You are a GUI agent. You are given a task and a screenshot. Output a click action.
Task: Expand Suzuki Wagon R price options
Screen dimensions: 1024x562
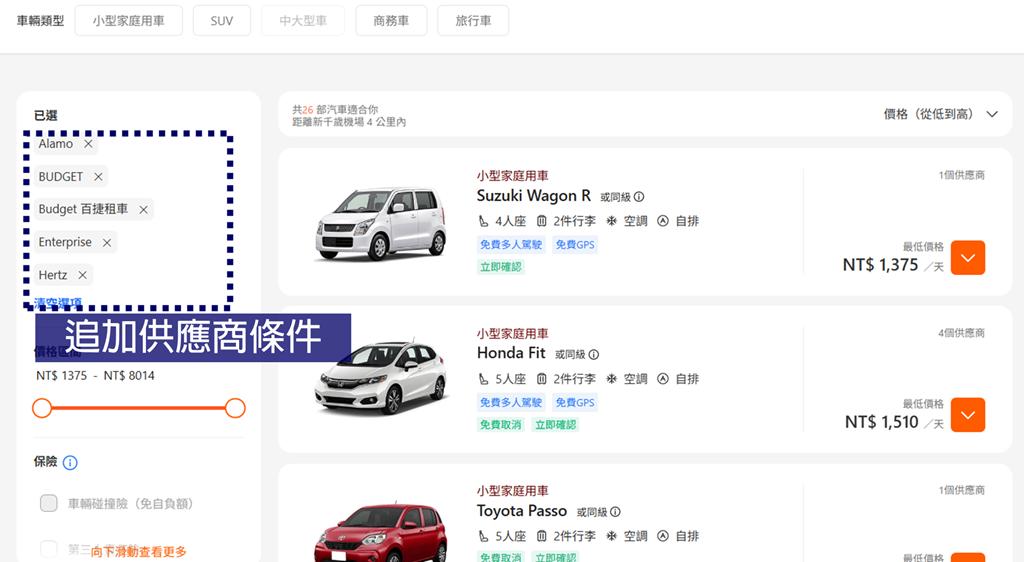(x=968, y=258)
